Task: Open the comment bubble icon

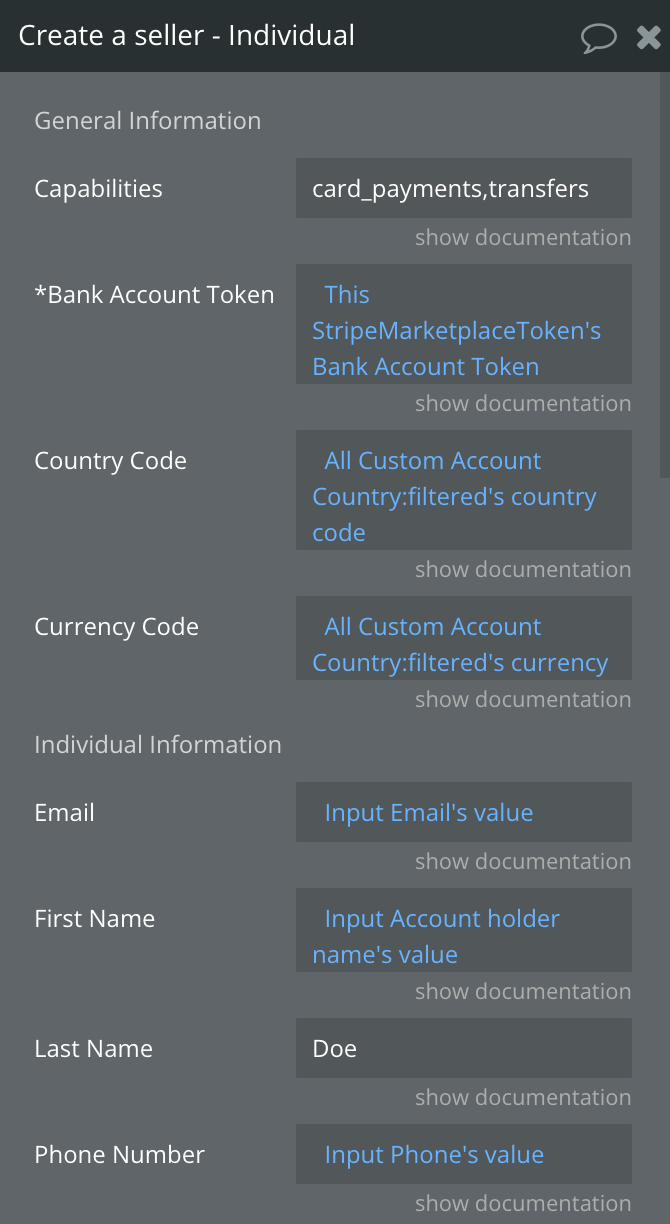Action: pyautogui.click(x=599, y=38)
